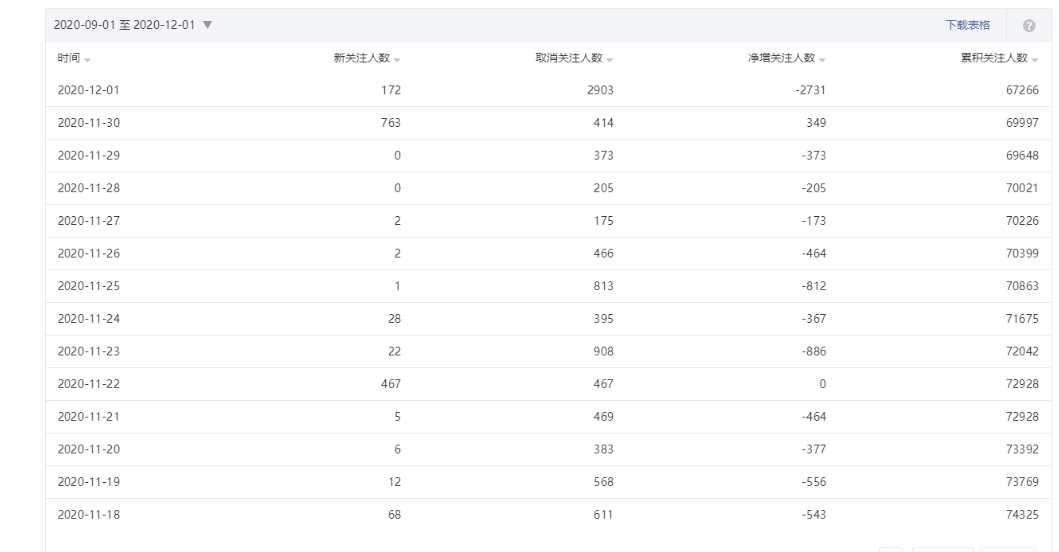Image resolution: width=1059 pixels, height=552 pixels.
Task: Click net increase value -2731
Action: click(x=810, y=90)
